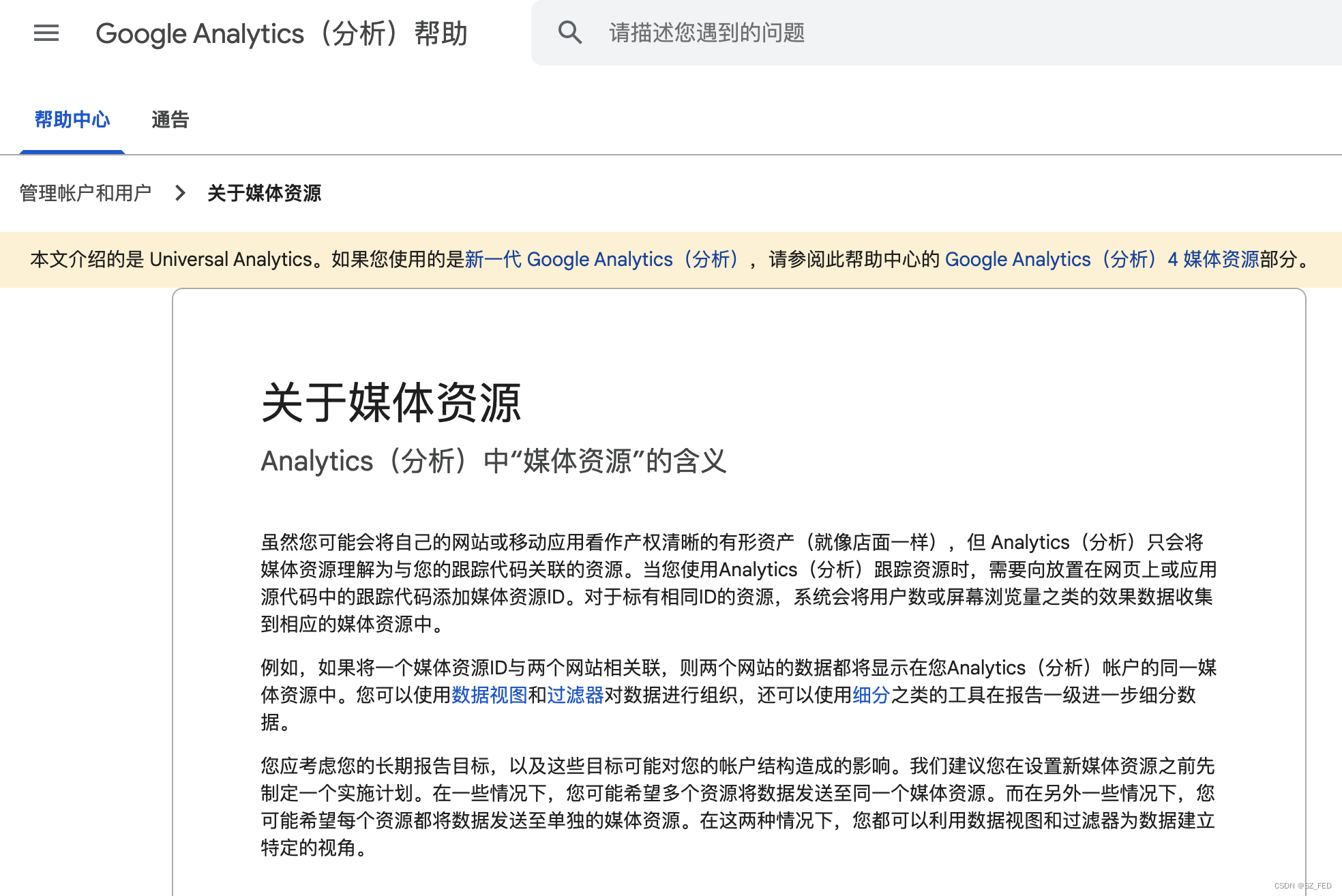Open the hamburger main menu
This screenshot has height=896, width=1342.
click(x=46, y=33)
